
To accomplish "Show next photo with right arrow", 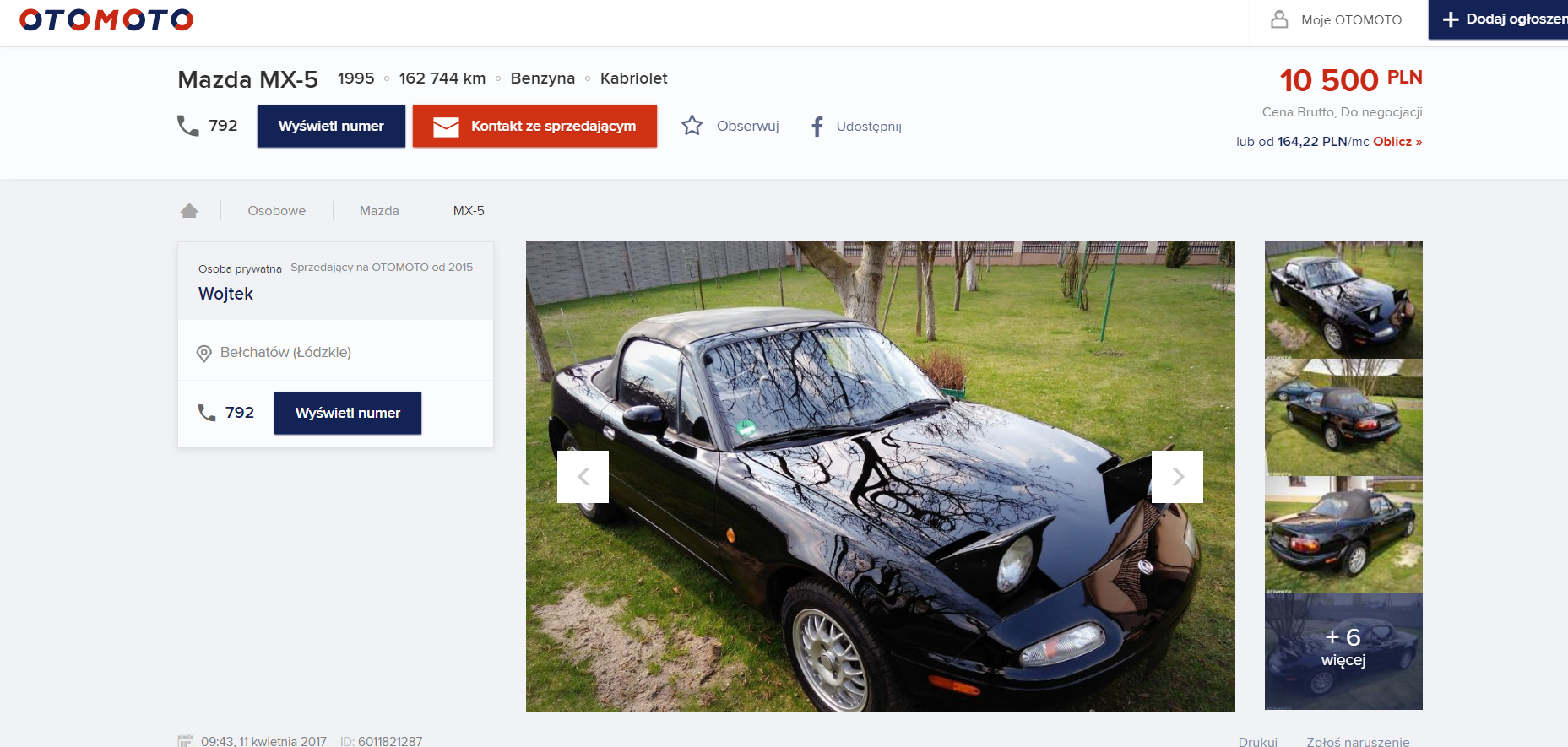I will [1177, 477].
